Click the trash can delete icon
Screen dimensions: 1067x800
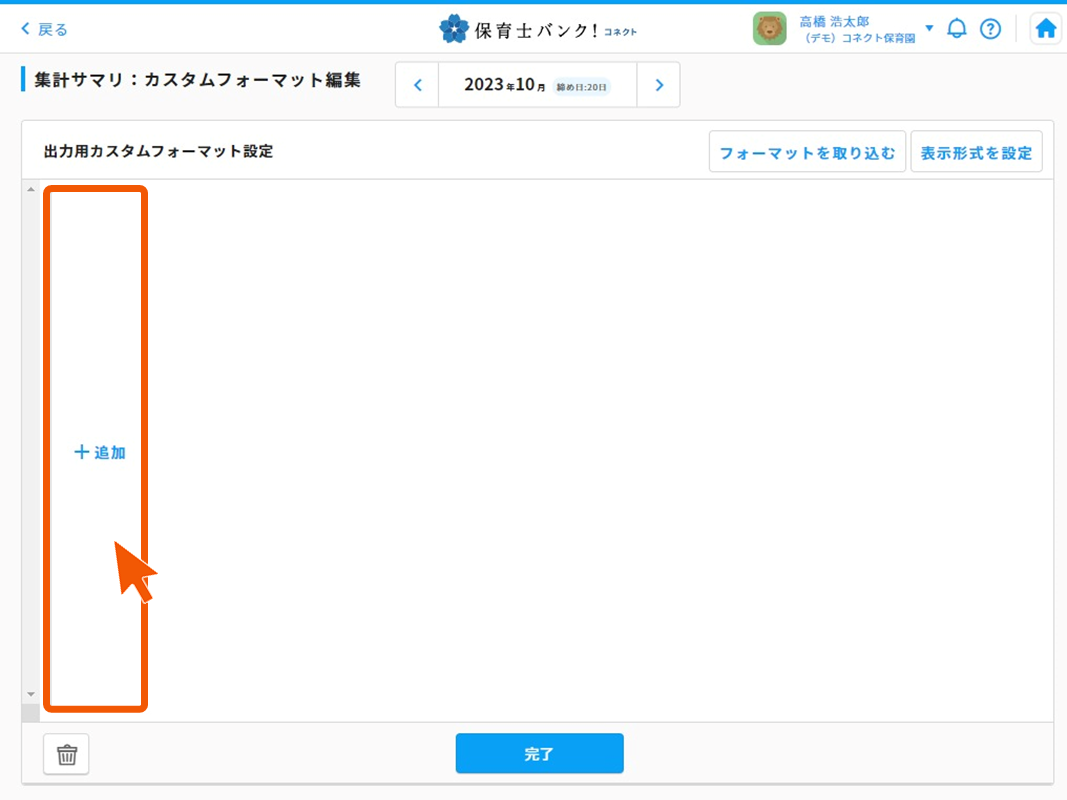pyautogui.click(x=66, y=754)
